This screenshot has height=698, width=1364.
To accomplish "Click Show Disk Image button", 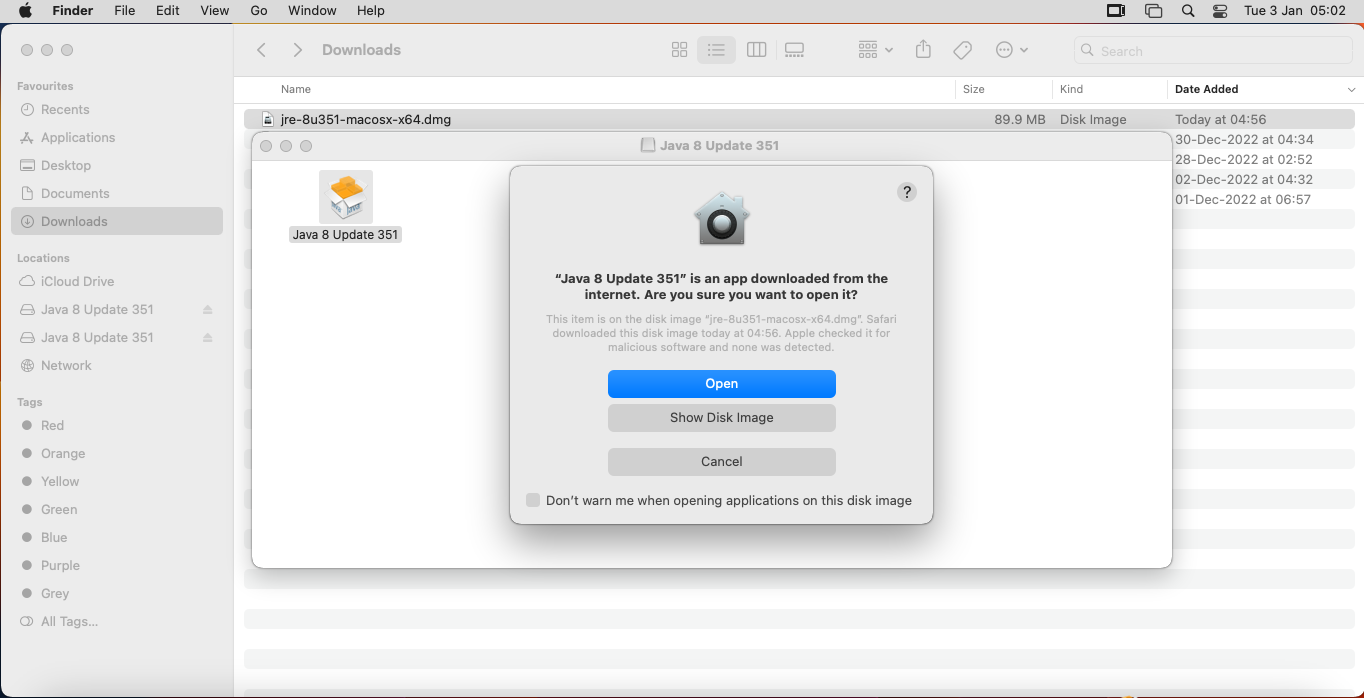I will [x=721, y=418].
